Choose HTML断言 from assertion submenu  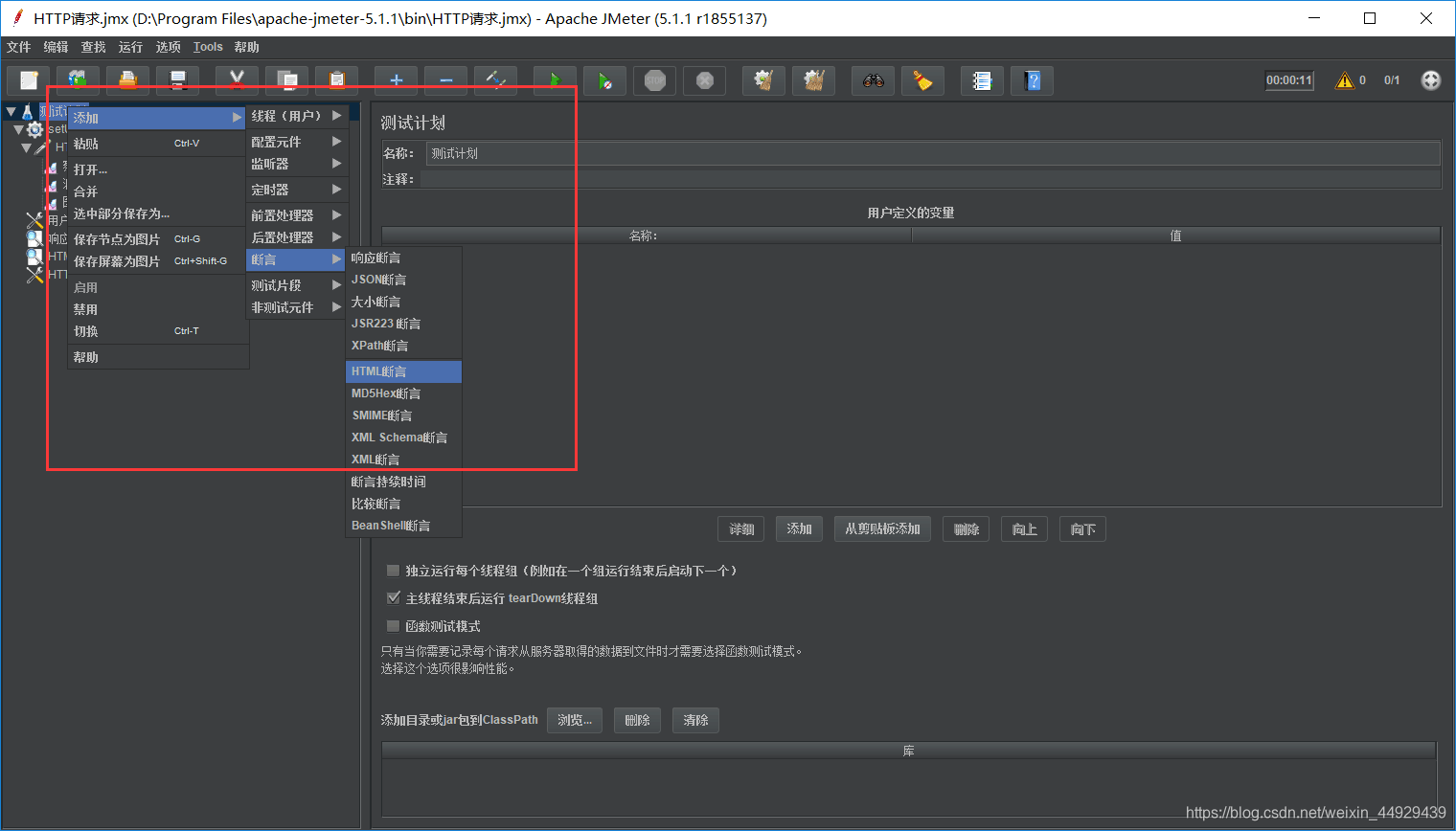[403, 371]
